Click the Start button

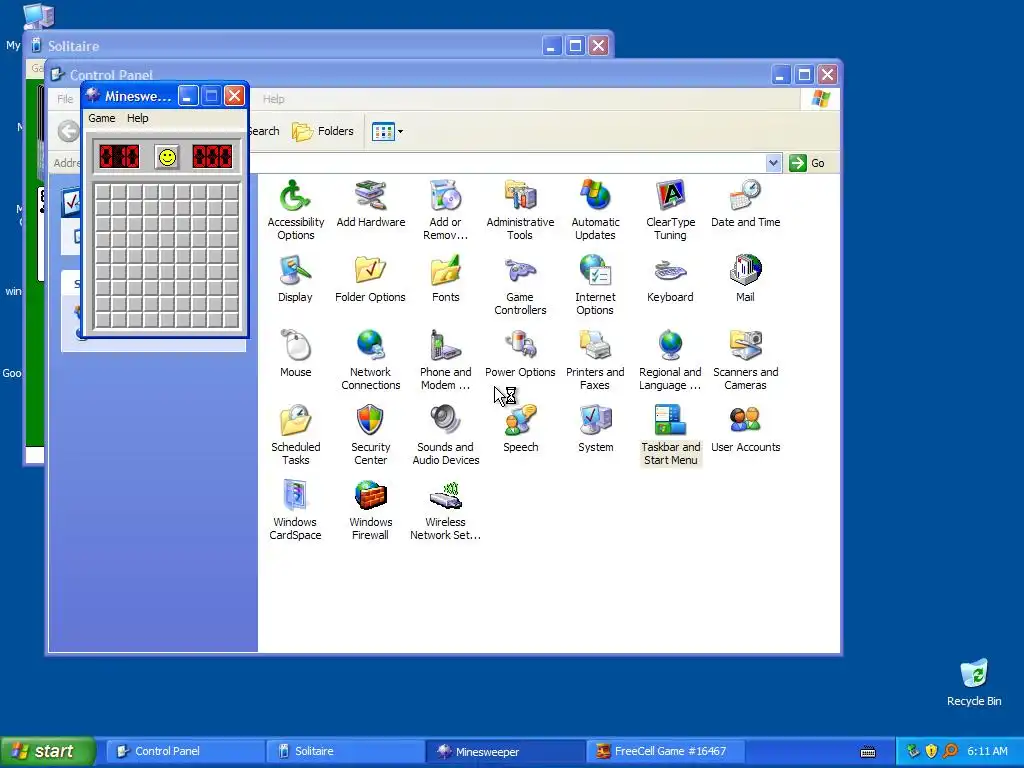(47, 751)
